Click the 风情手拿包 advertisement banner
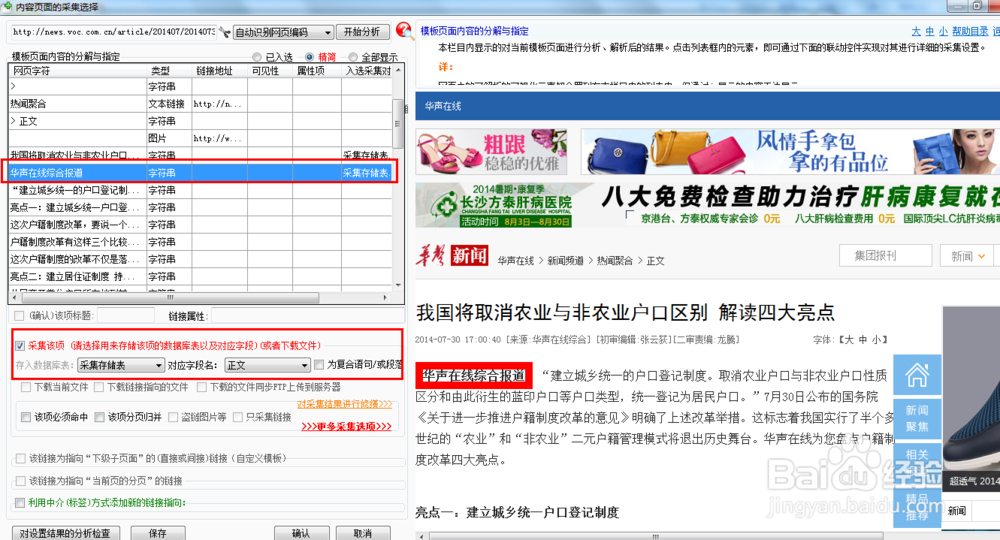The height and width of the screenshot is (540, 1000). click(x=790, y=152)
